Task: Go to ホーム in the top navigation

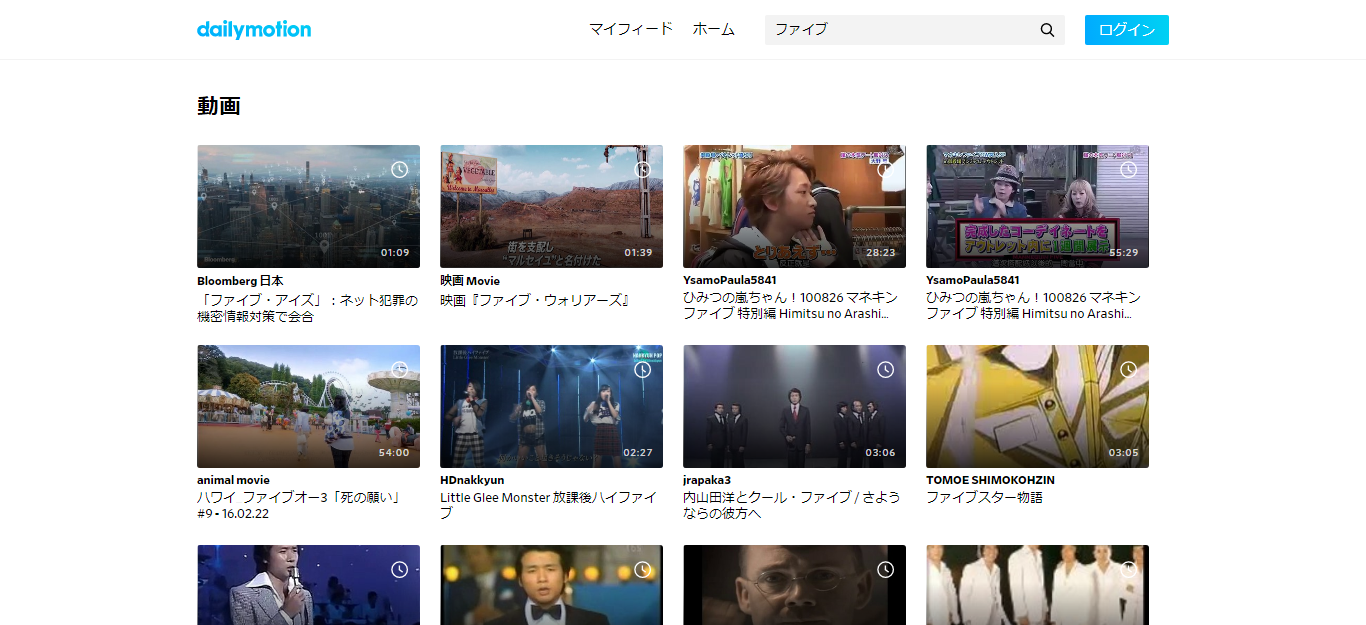Action: pos(714,29)
